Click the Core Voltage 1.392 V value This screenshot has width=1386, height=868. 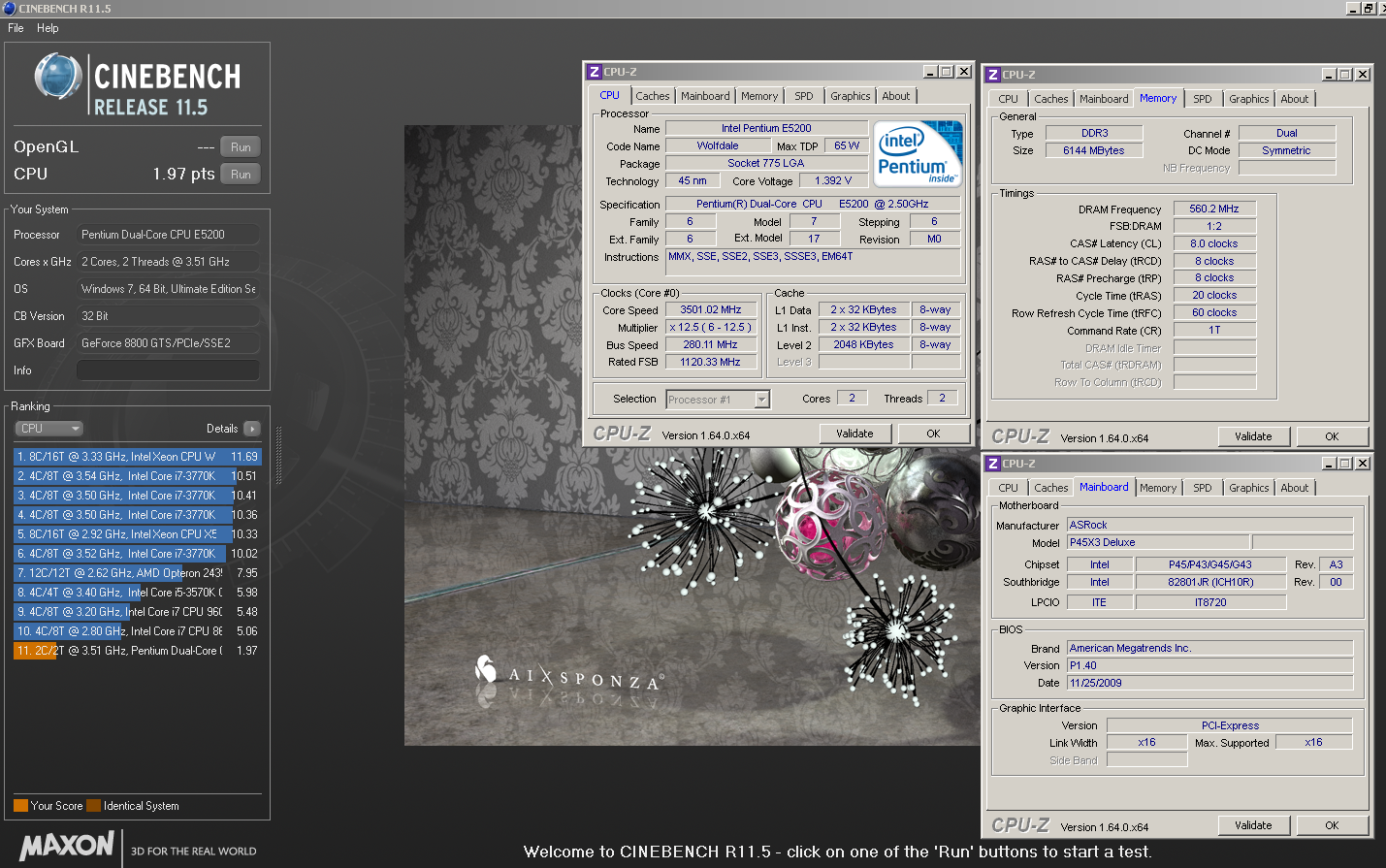[833, 180]
